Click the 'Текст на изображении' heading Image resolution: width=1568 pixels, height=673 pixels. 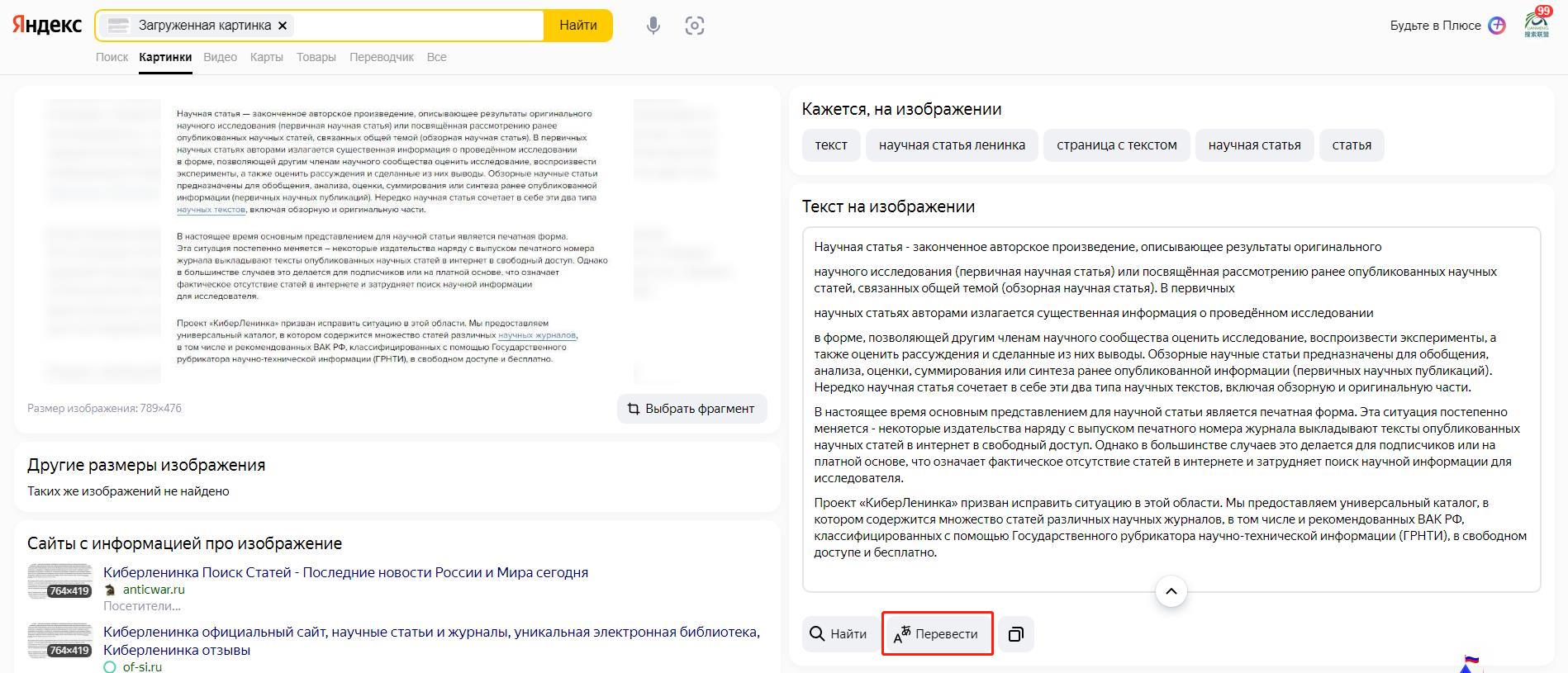pos(888,206)
